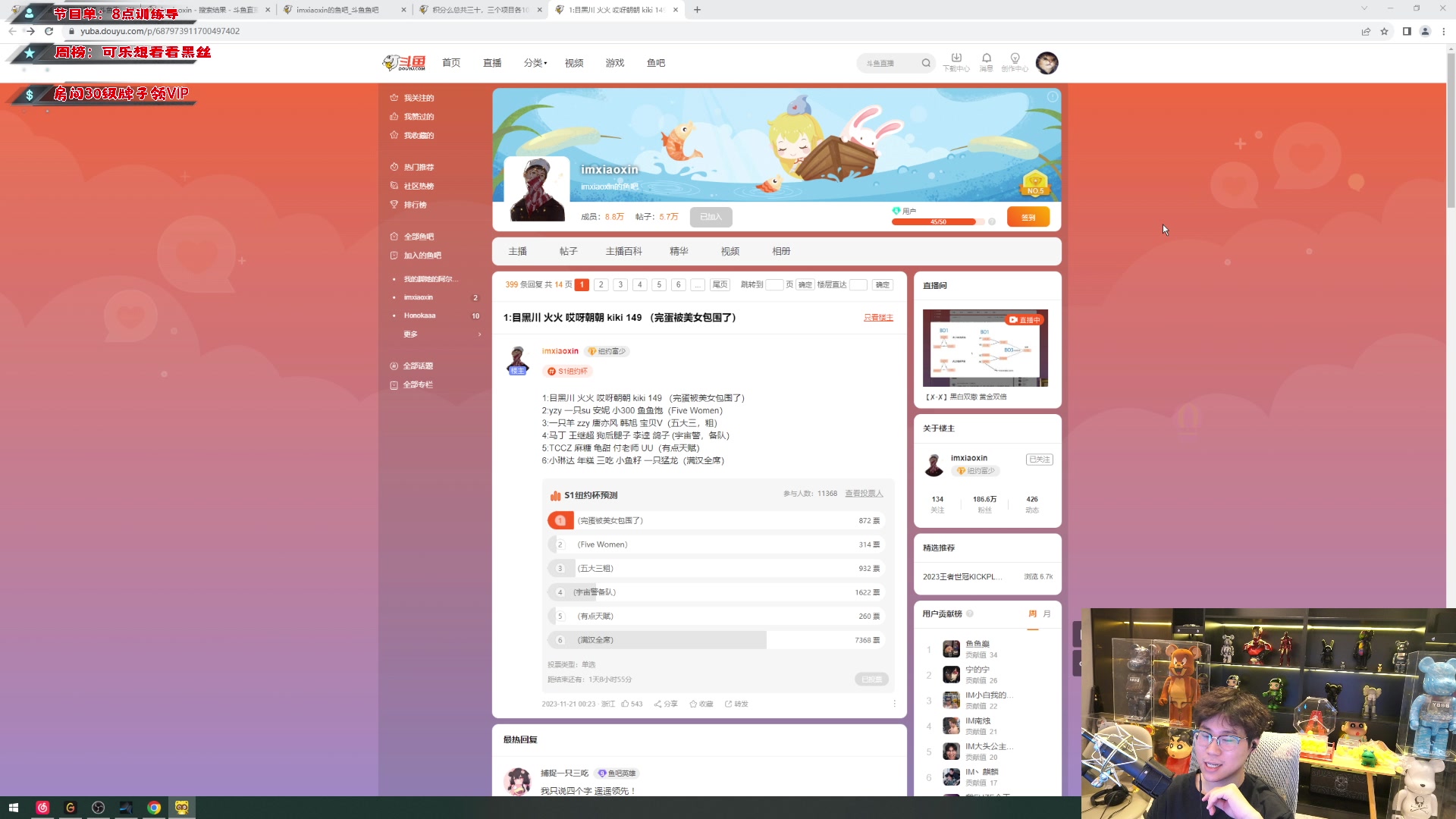The height and width of the screenshot is (819, 1456).
Task: Open the 创作中心 creator center icon
Action: pyautogui.click(x=1015, y=62)
